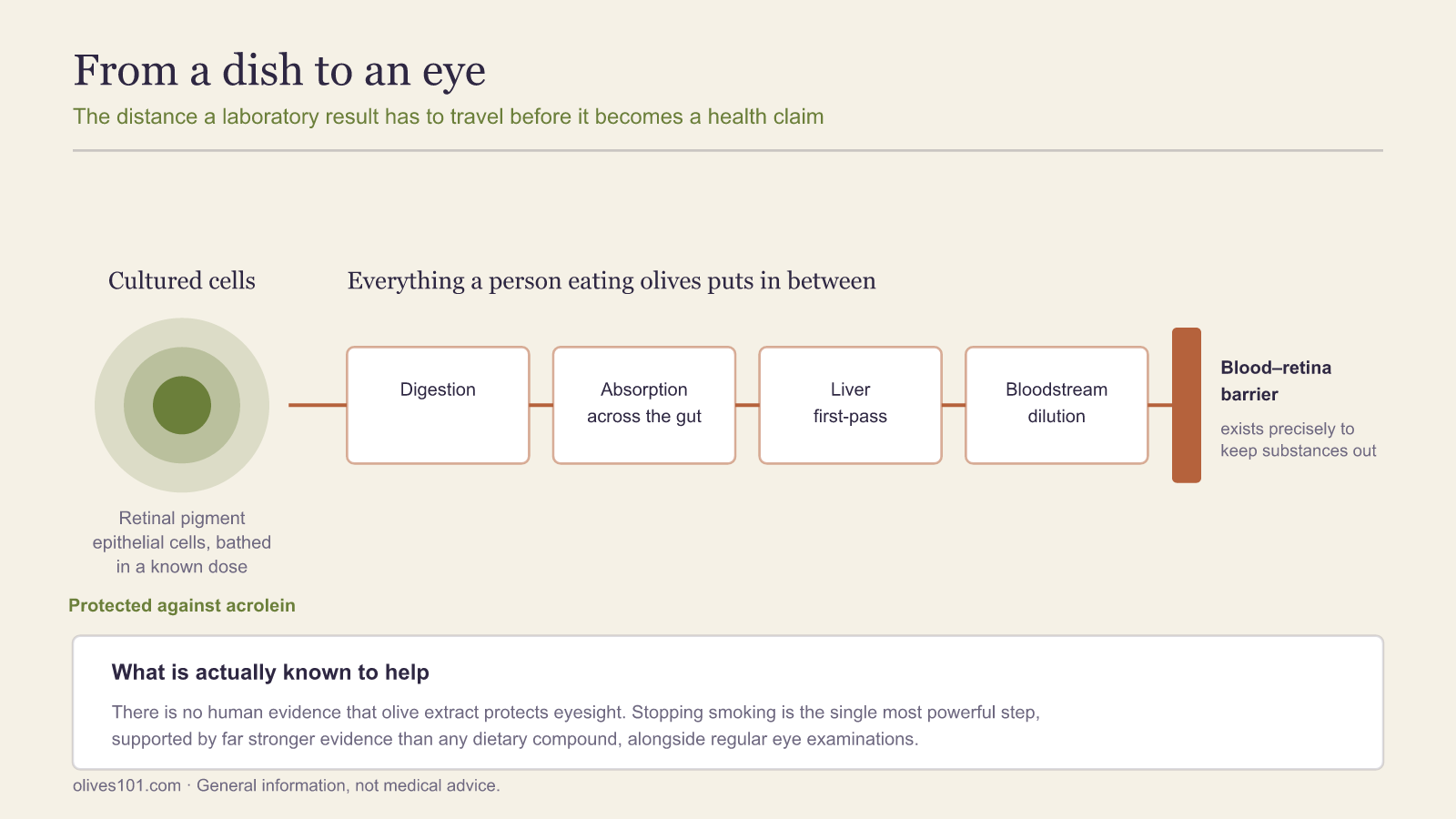Click the green concentric cell circle graphic

182,405
